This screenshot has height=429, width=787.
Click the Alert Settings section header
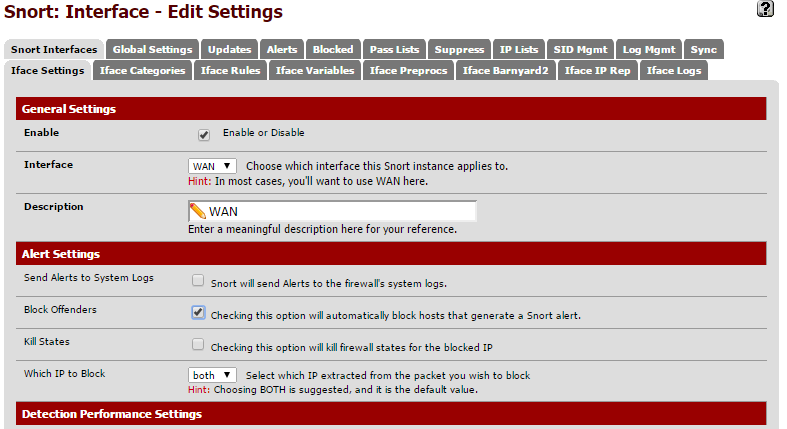(391, 253)
